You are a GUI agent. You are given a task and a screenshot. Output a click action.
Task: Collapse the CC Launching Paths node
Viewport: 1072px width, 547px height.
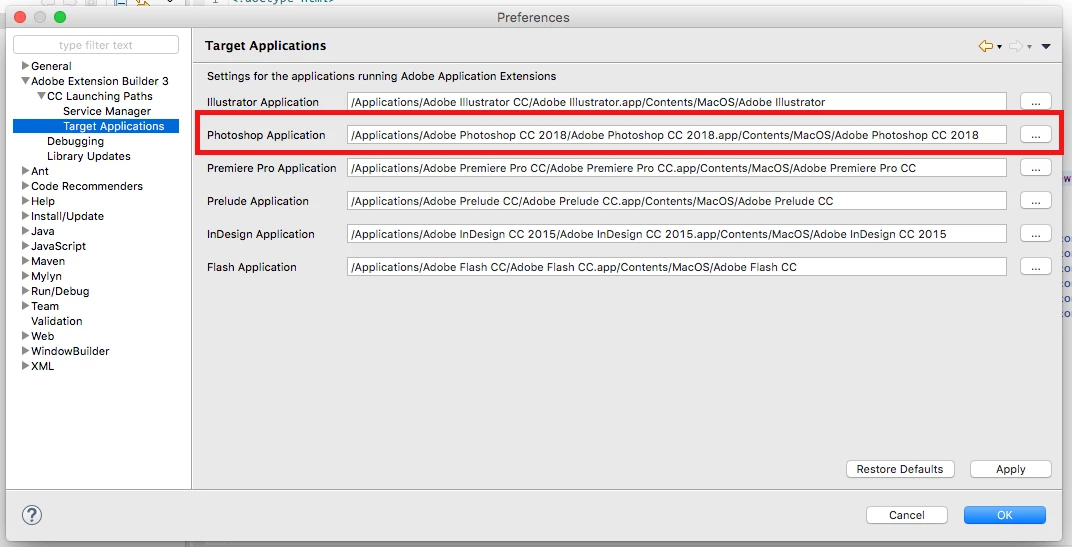(42, 96)
